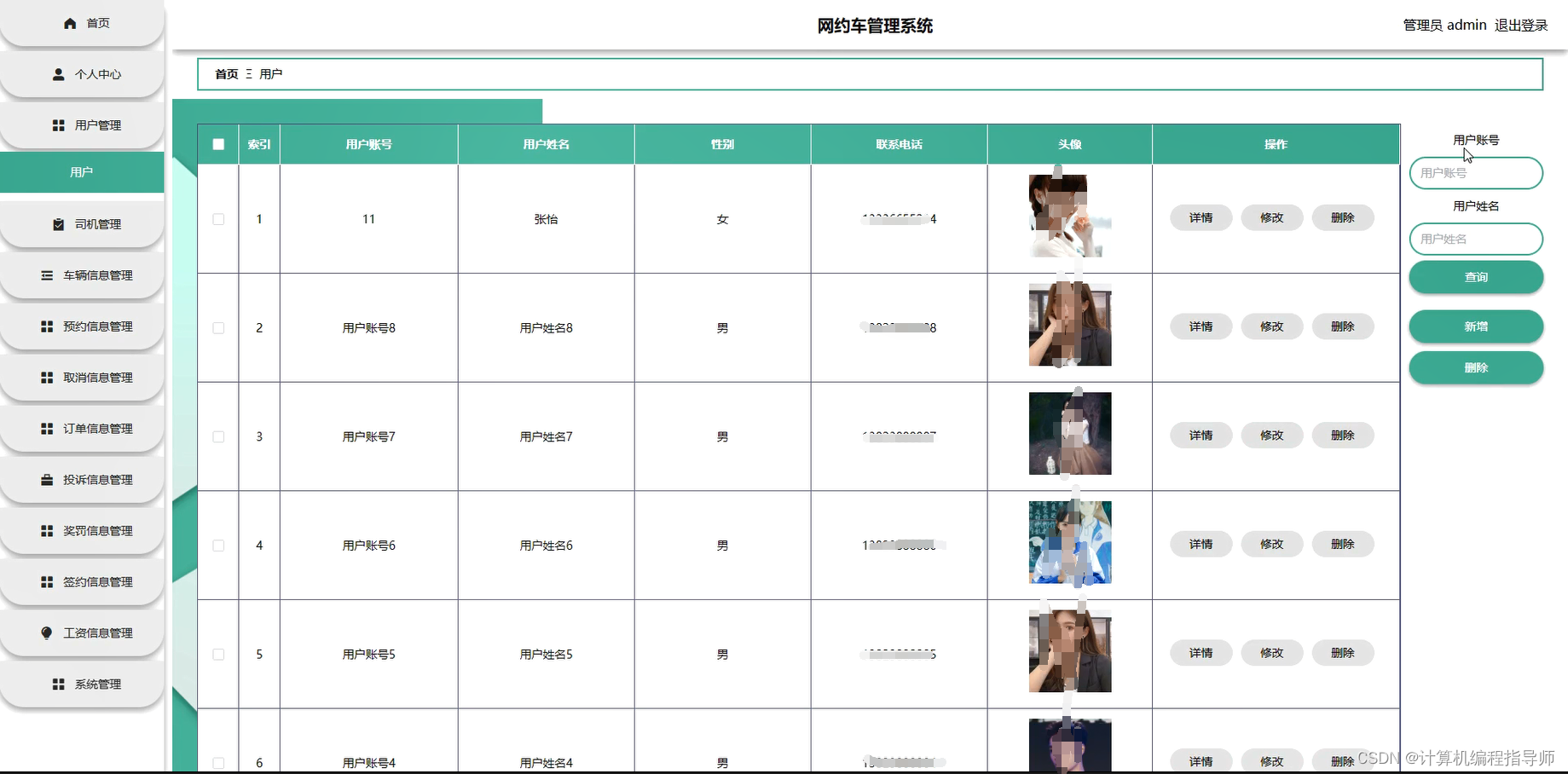1568x774 pixels.
Task: Click the grid icon beside 系统管理
Action: coord(58,684)
